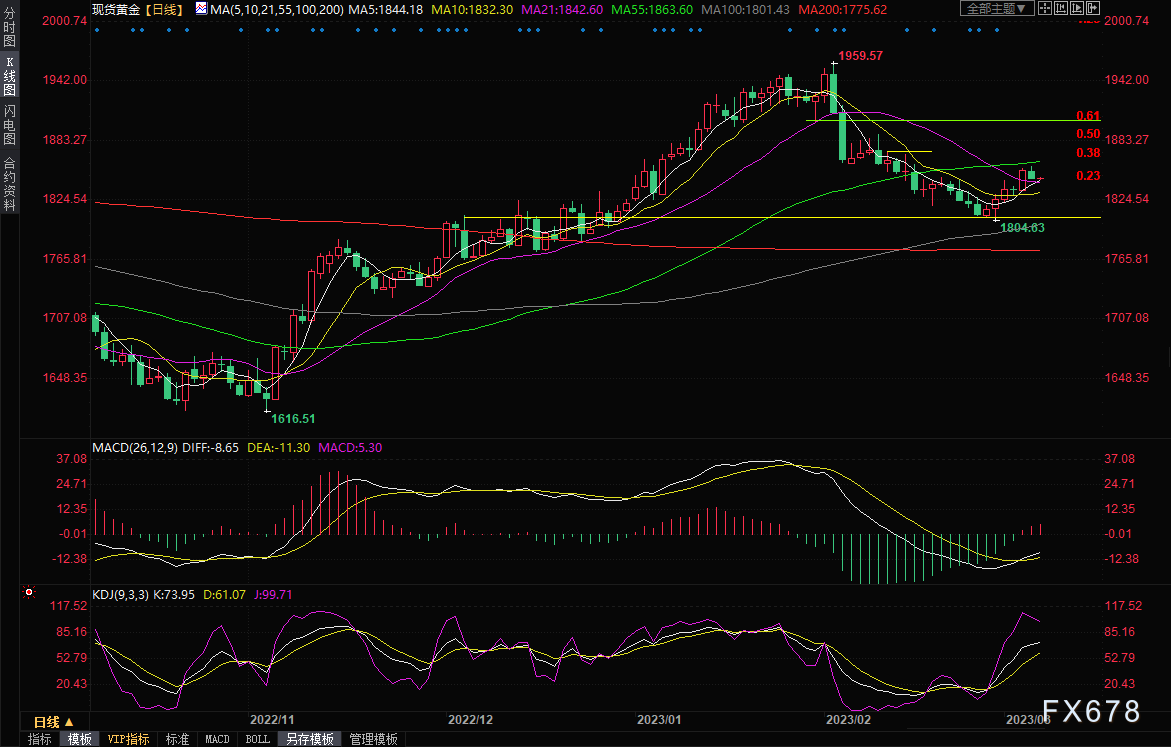
Task: Click the jump-to-start chart axis icon
Action: (1061, 8)
